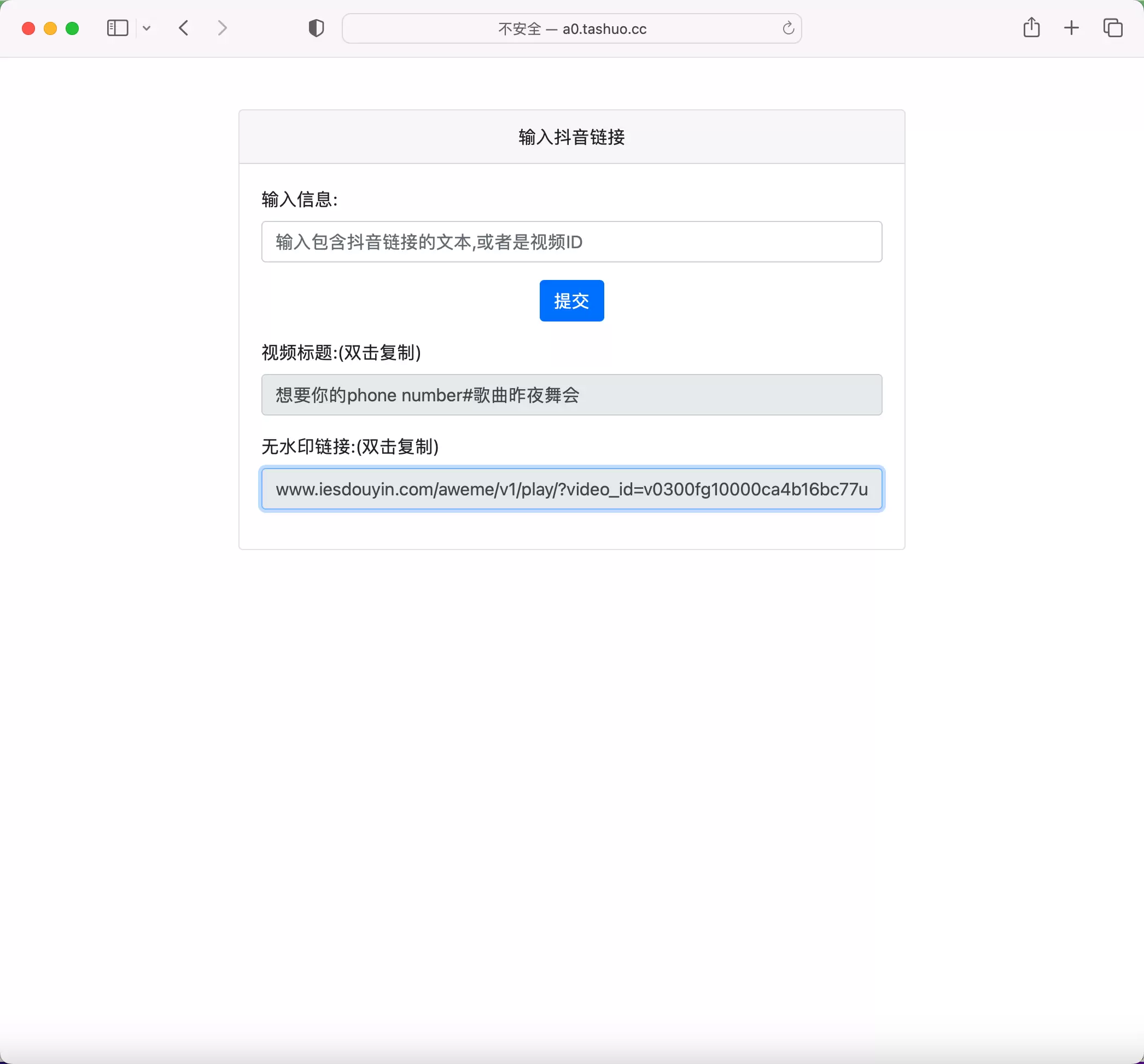The image size is (1144, 1064).
Task: Open the sidebar tab group dropdown chevron
Action: 147,28
